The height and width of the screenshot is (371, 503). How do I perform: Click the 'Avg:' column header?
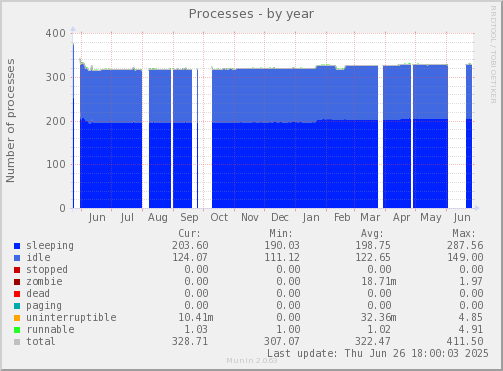click(372, 233)
